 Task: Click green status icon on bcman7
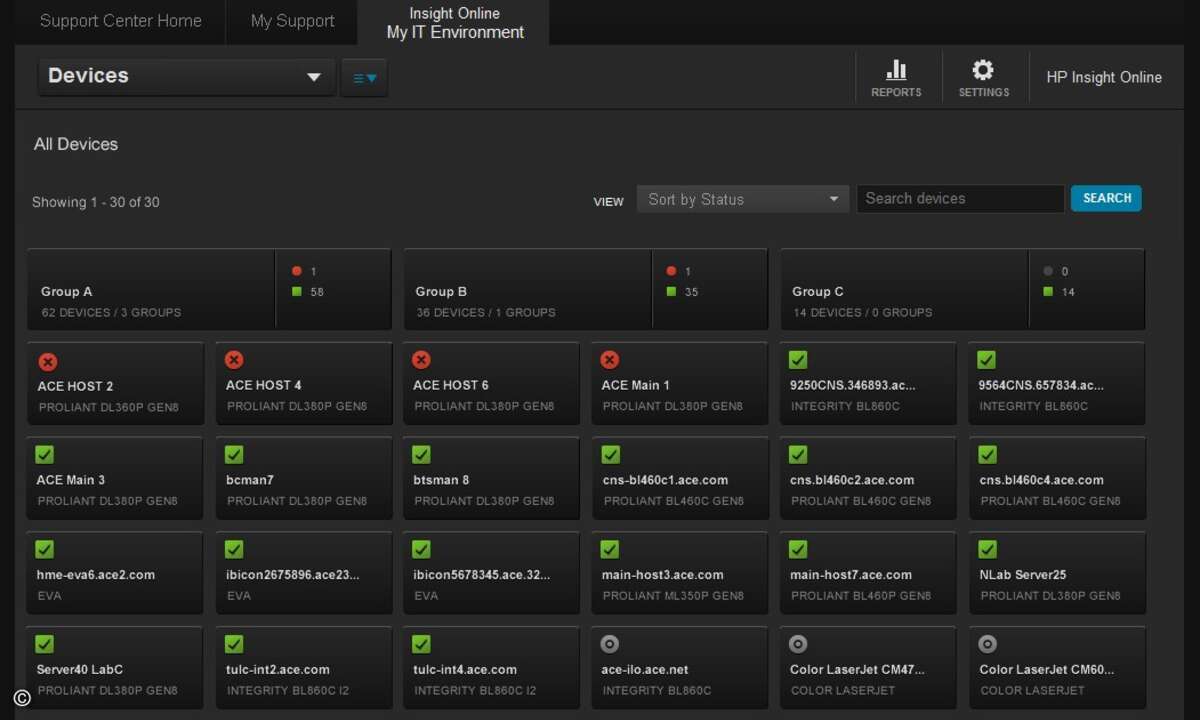(x=234, y=455)
